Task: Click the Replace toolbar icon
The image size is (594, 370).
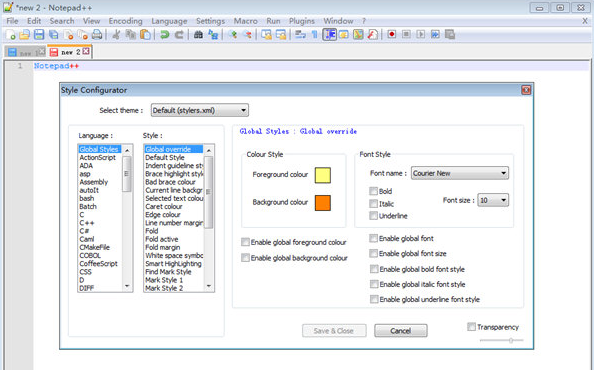Action: pos(213,35)
